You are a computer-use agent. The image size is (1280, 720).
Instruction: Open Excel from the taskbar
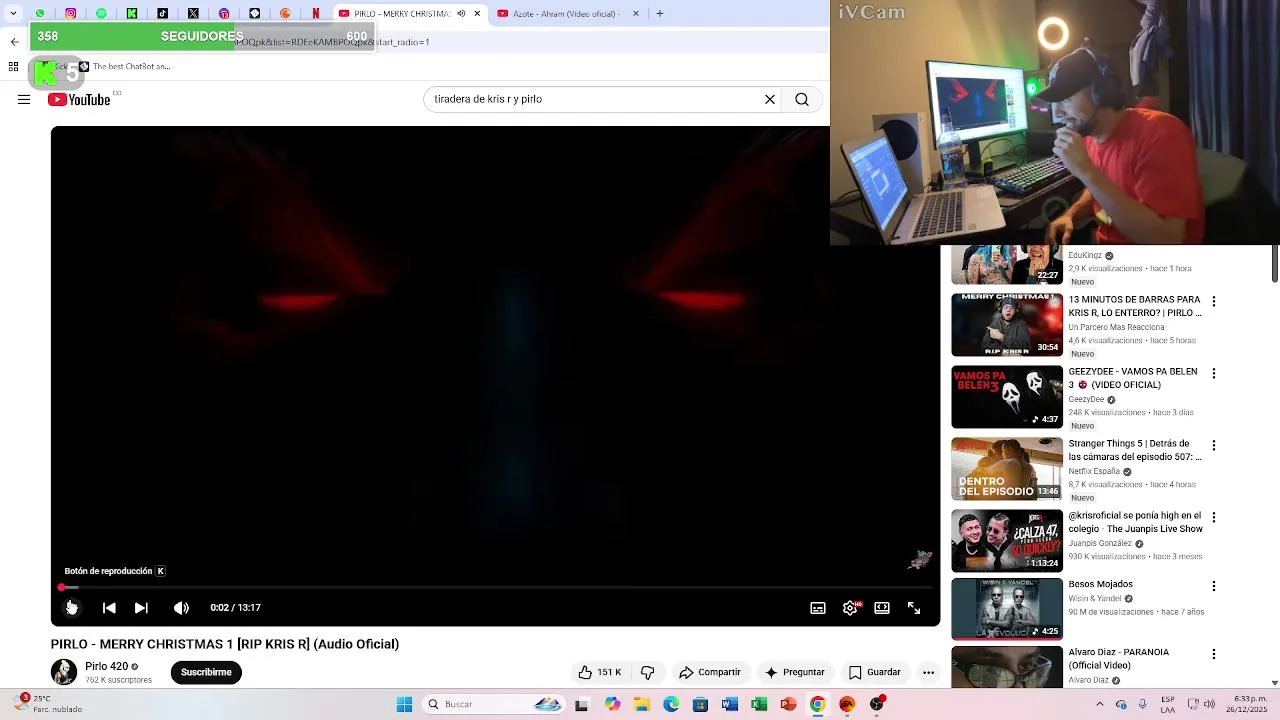point(759,704)
